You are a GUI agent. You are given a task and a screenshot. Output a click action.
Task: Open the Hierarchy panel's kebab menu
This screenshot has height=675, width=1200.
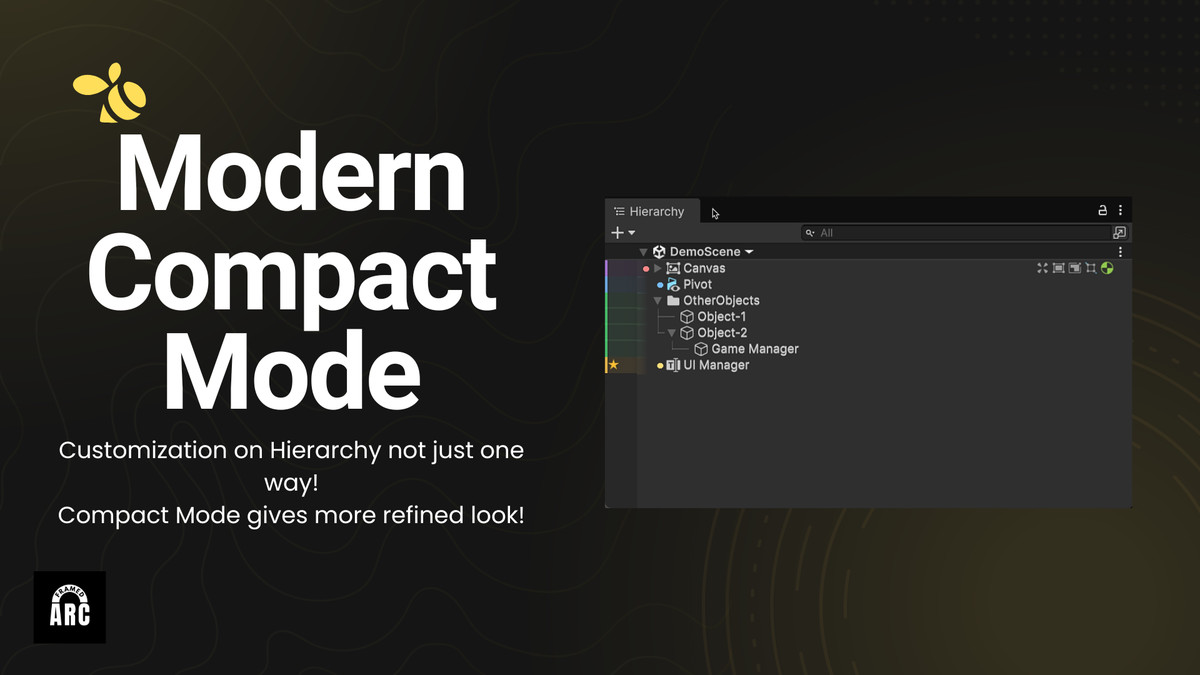click(1120, 211)
